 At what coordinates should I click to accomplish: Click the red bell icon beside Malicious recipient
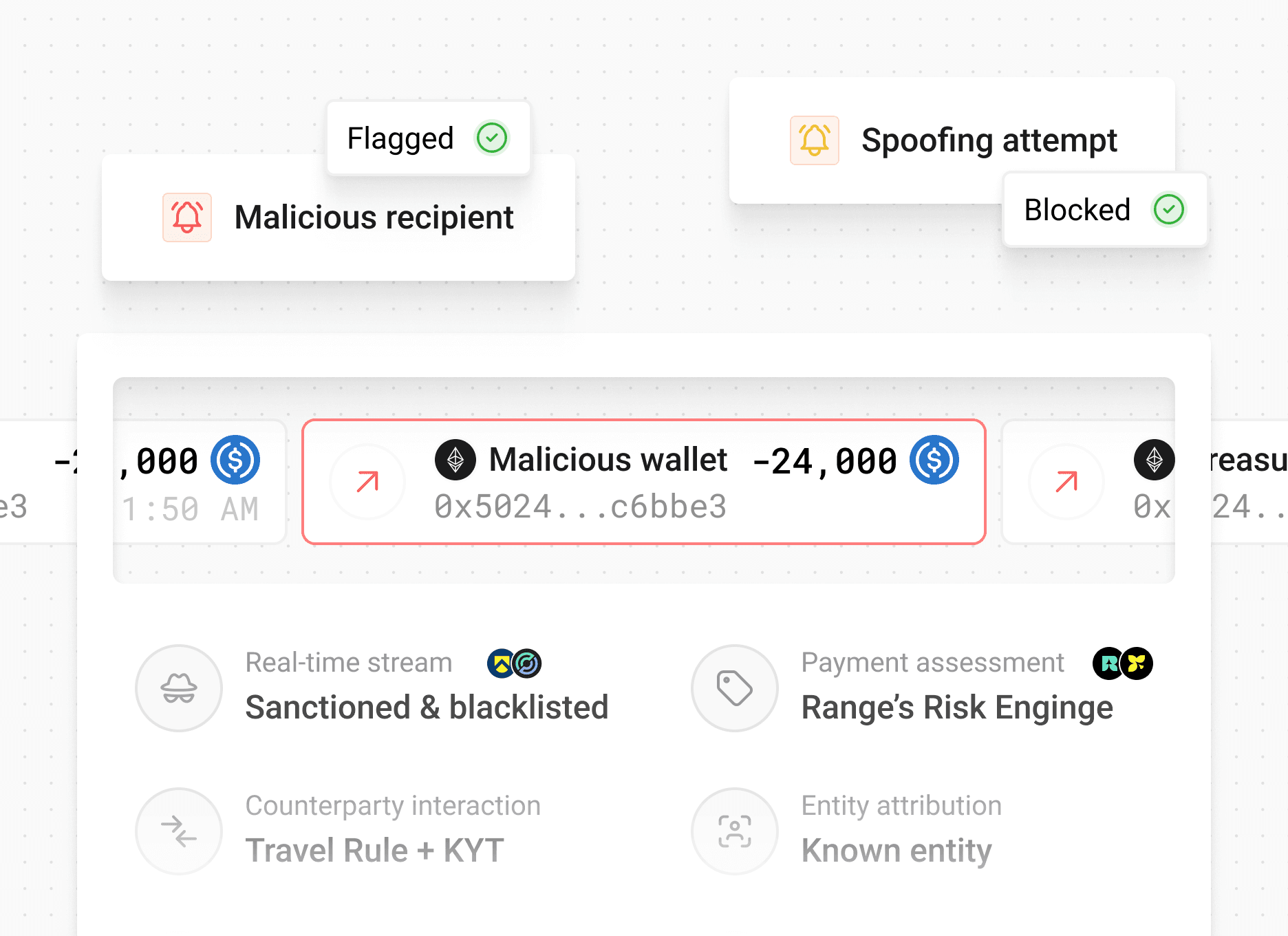coord(187,217)
